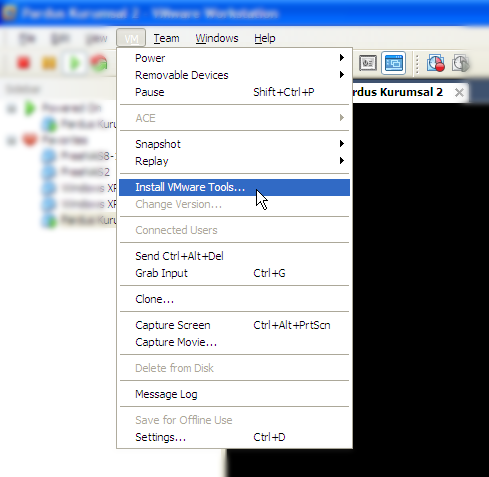Collapse the Favorites tree node

[12, 140]
